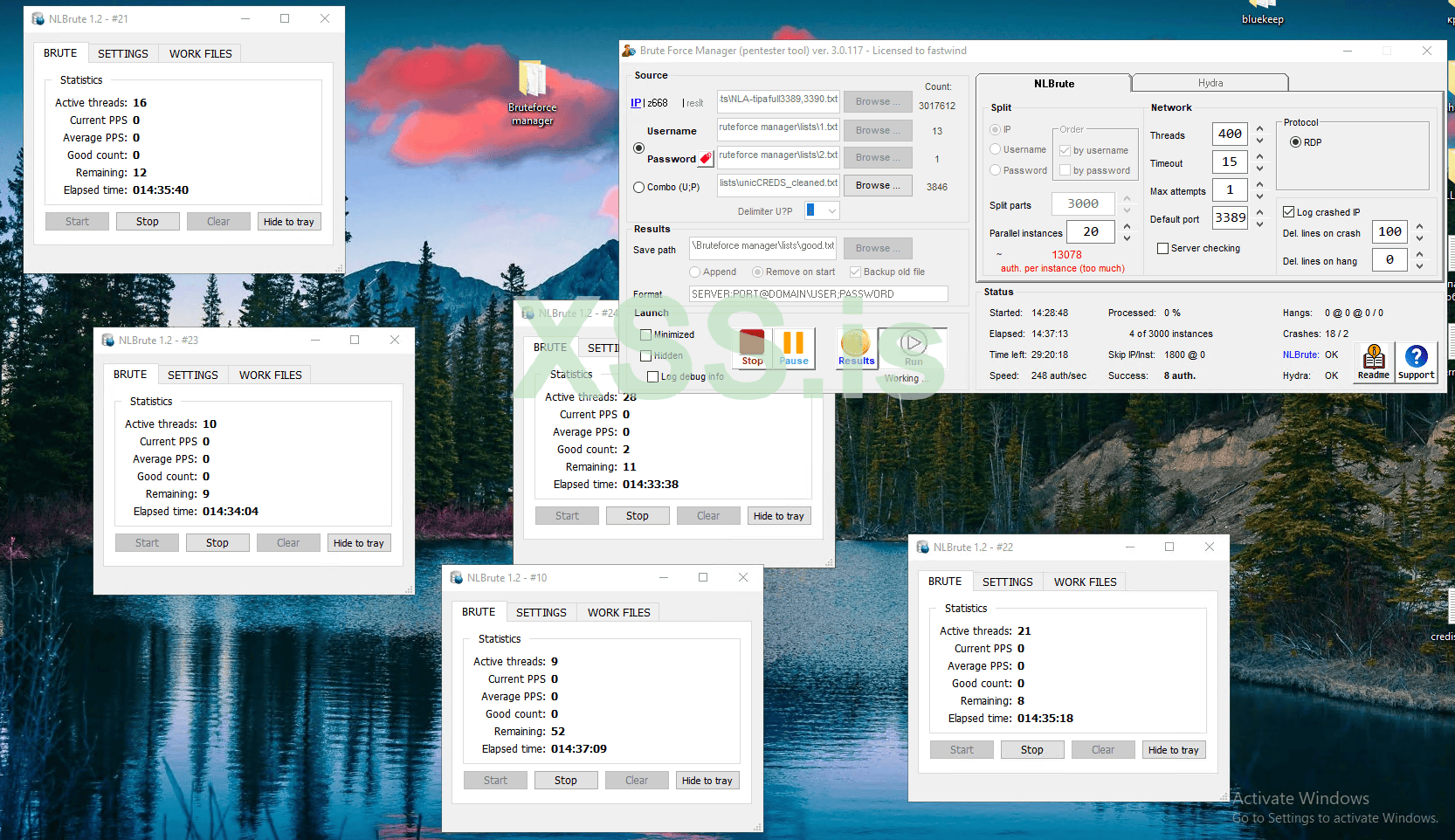Open SETTINGS tab in NLBrute #21 window

click(x=122, y=53)
